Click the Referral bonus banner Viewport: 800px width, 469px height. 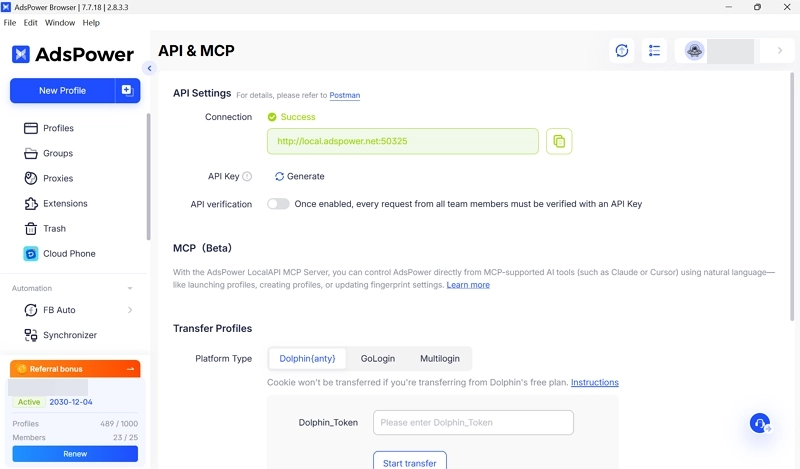click(75, 368)
